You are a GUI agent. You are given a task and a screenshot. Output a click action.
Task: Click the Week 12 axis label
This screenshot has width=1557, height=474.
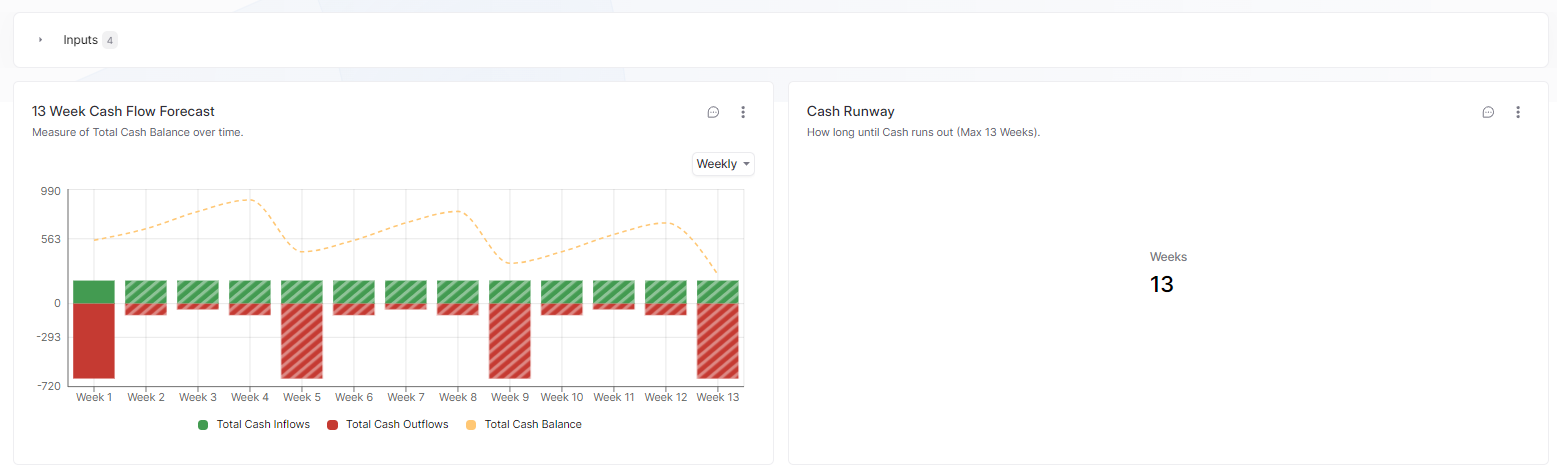(666, 397)
